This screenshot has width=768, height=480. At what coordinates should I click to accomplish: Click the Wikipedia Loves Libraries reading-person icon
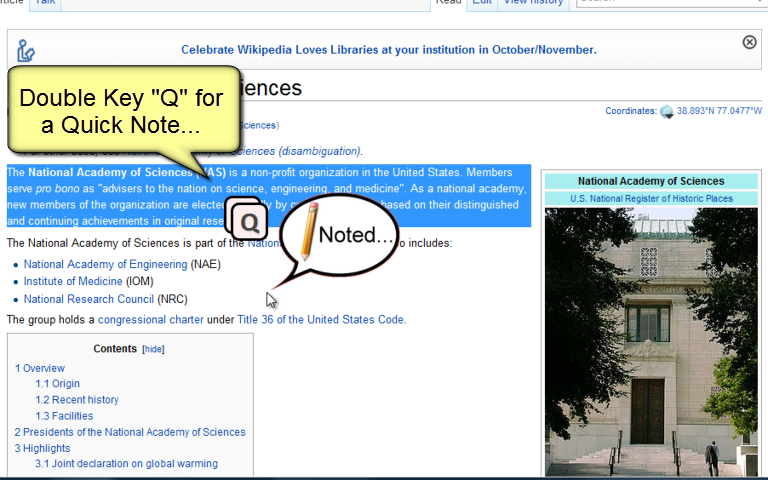point(25,51)
